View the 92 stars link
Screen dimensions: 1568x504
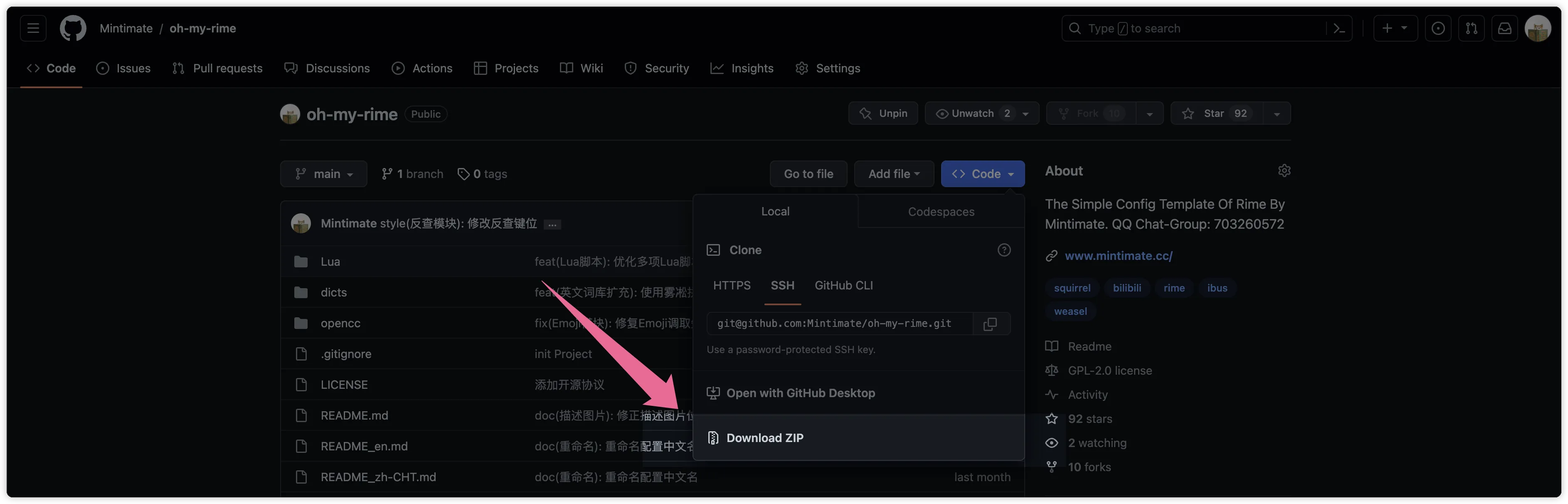[x=1078, y=419]
